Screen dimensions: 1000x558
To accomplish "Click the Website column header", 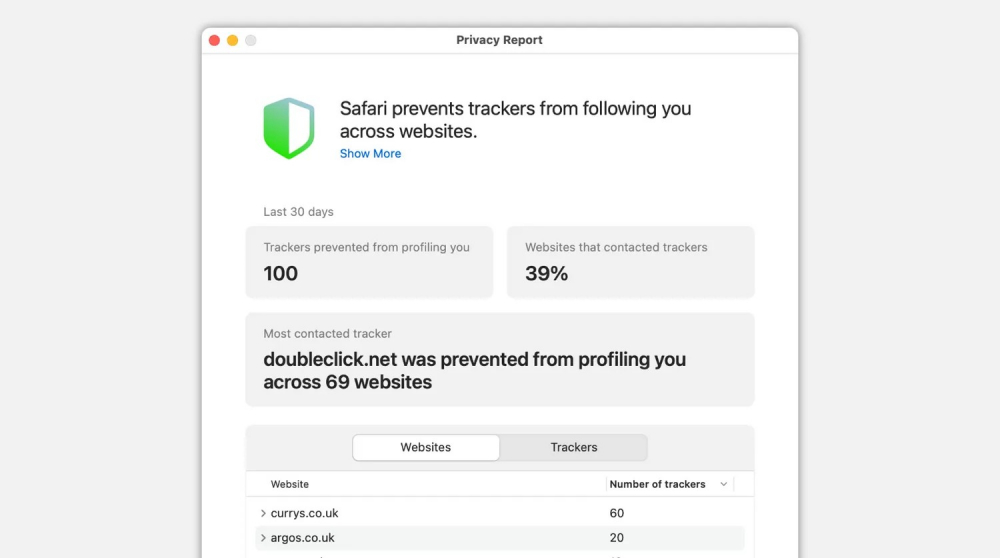I will [x=290, y=484].
